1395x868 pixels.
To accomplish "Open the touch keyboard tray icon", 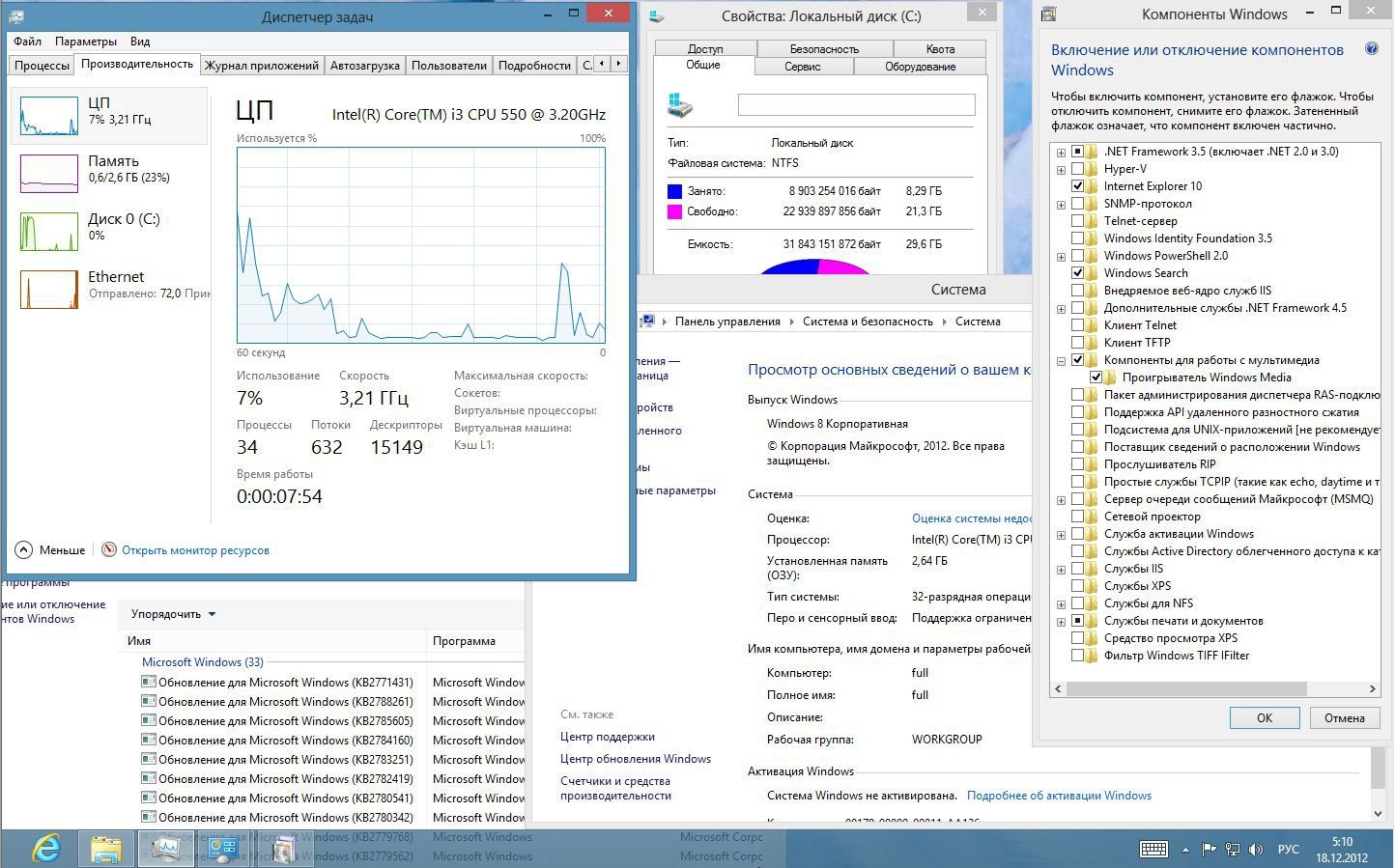I will pyautogui.click(x=1153, y=850).
